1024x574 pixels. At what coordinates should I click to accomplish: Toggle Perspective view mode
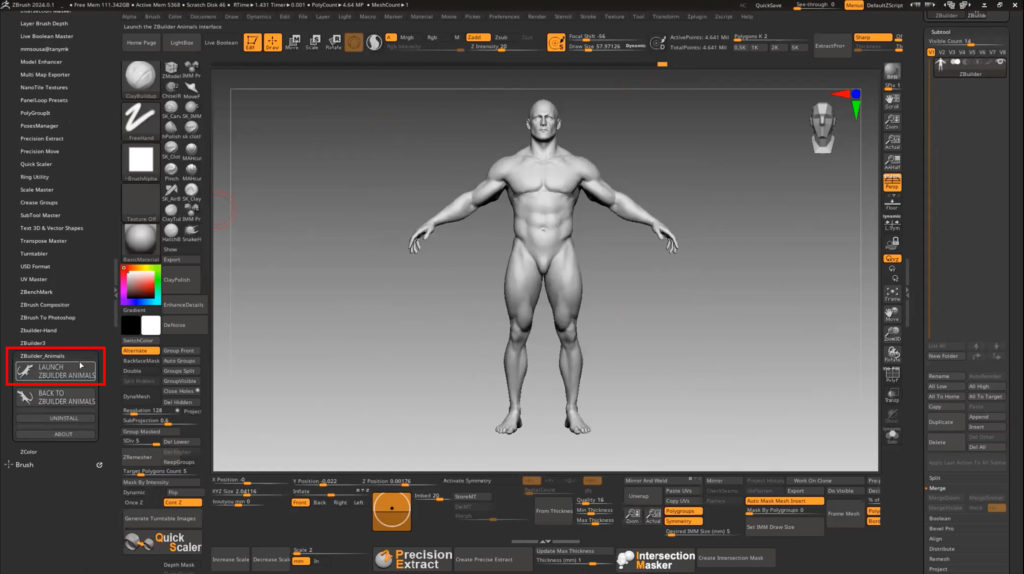(891, 183)
